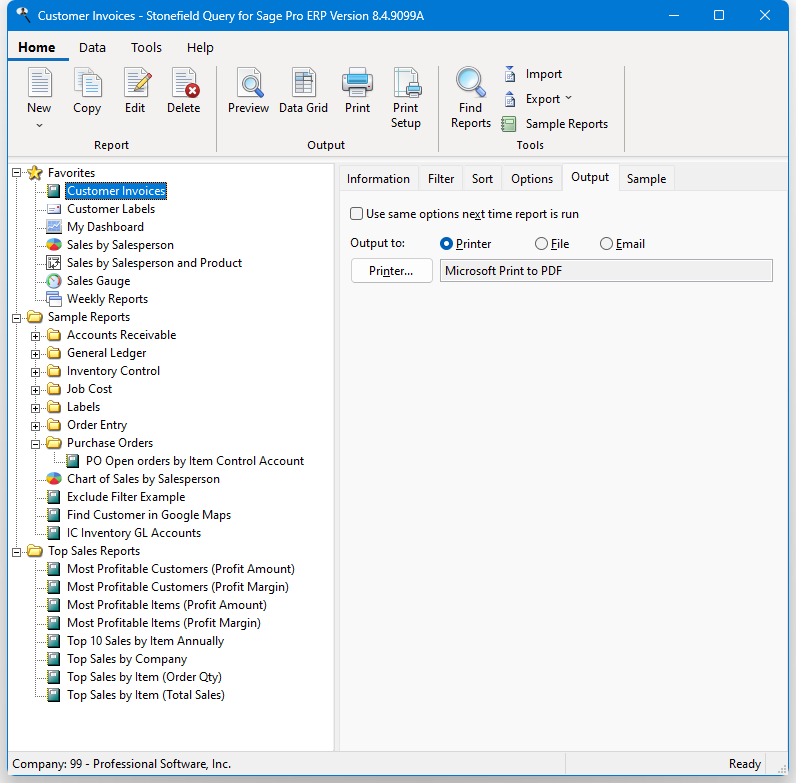Select the Top Sales by Company report
The height and width of the screenshot is (783, 796).
pos(127,659)
